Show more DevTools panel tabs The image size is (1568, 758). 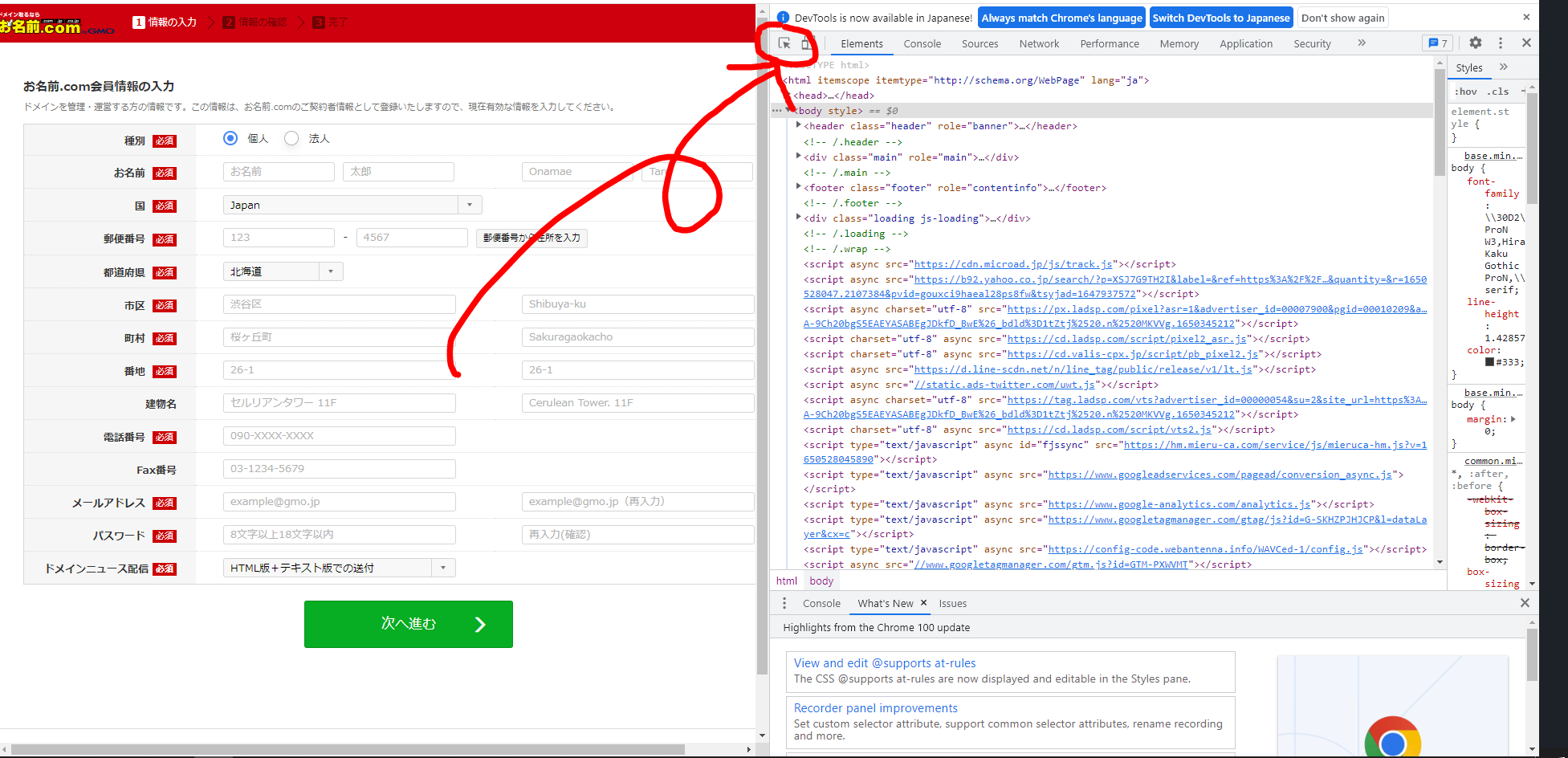(x=1362, y=43)
